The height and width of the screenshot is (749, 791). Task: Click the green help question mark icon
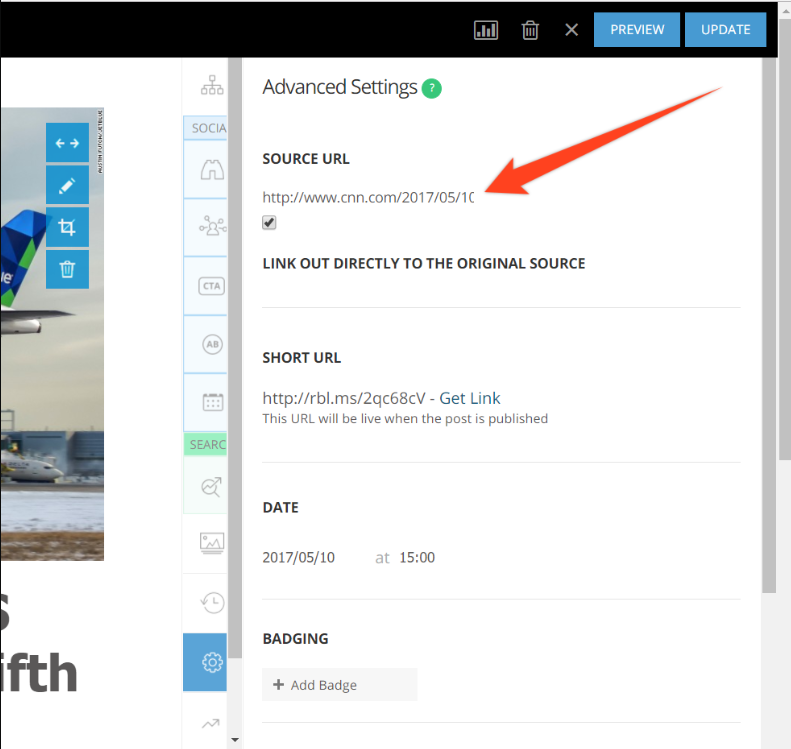point(431,88)
